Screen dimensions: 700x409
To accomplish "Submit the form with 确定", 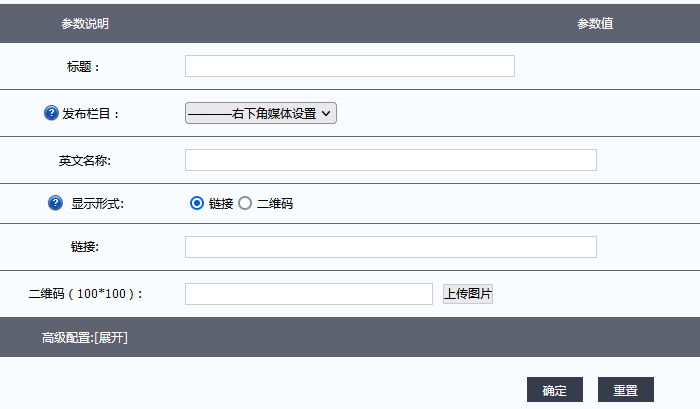I will coord(554,390).
